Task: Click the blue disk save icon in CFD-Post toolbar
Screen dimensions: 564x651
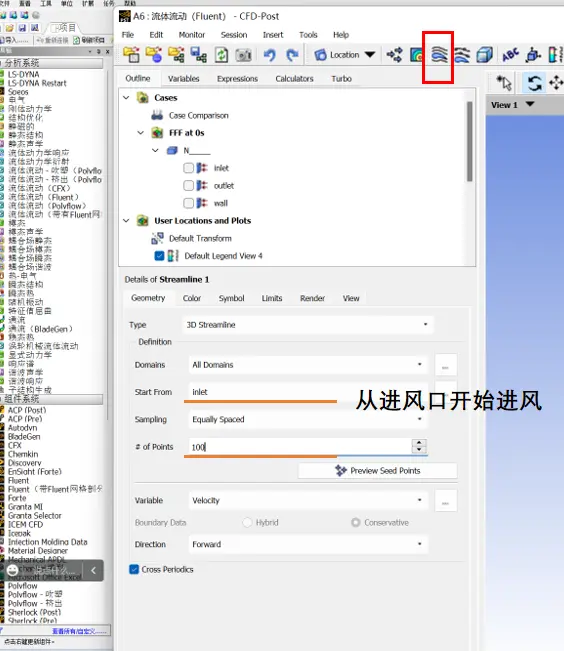Action: tap(199, 55)
